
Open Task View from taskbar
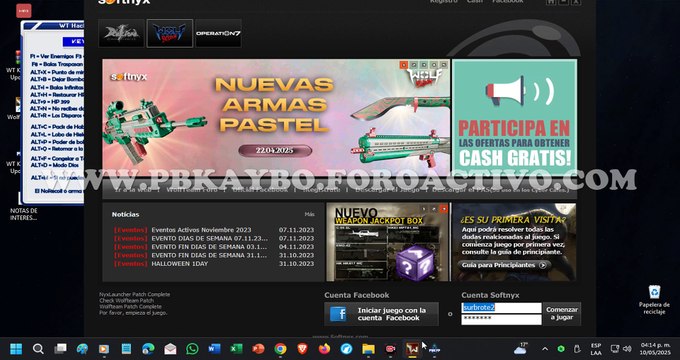point(60,349)
